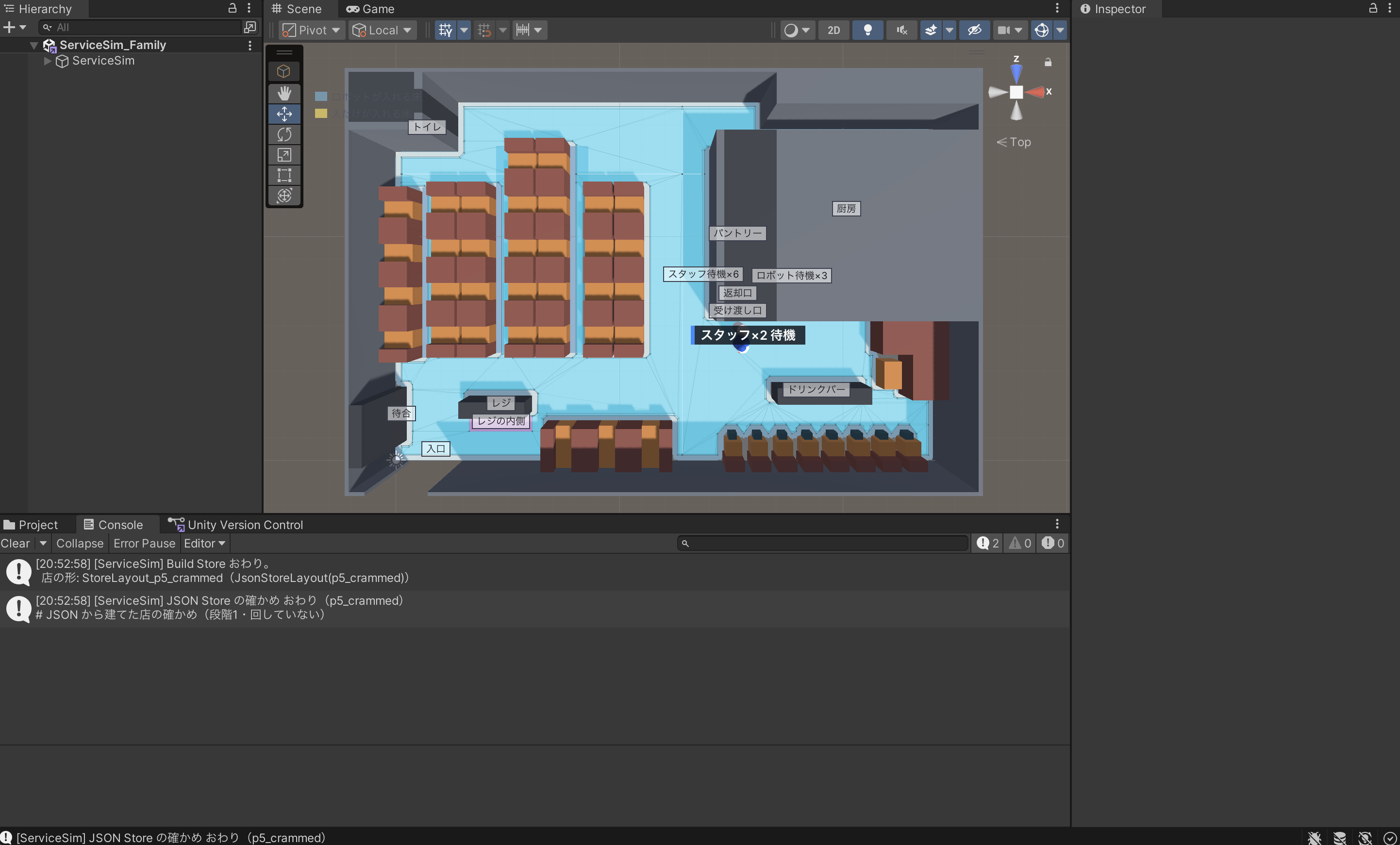Screen dimensions: 1400x845
Task: Toggle warning count filter in Console
Action: click(x=1020, y=543)
